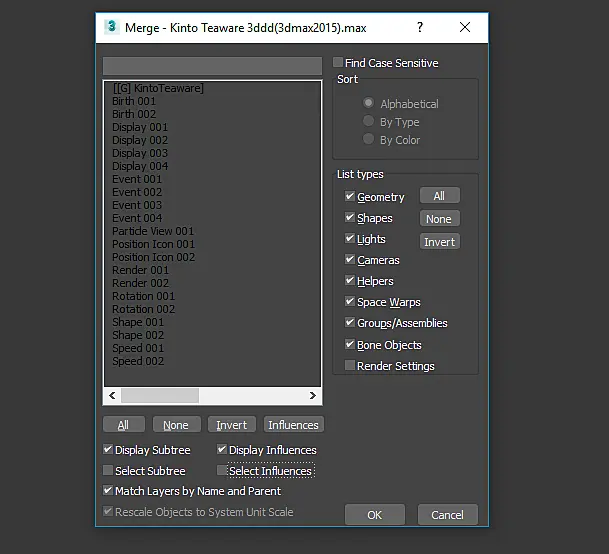Enable Find Case Sensitive checkbox
Image resolution: width=609 pixels, height=554 pixels.
(338, 62)
